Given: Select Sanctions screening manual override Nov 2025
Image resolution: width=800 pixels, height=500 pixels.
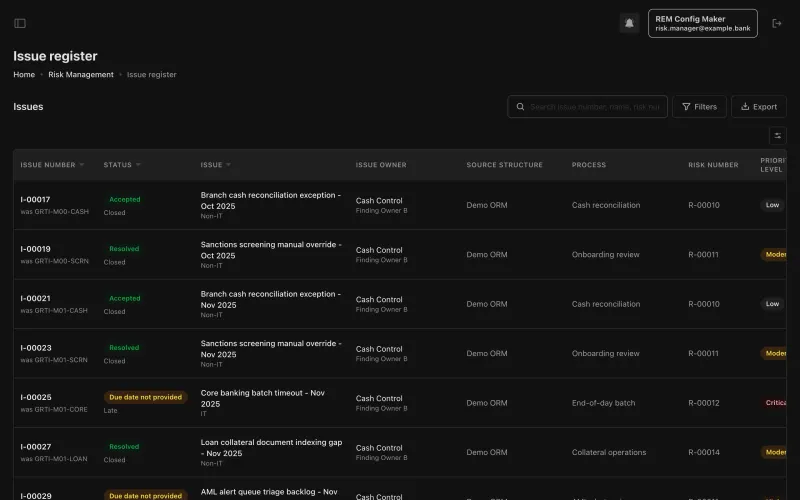Looking at the screenshot, I should pyautogui.click(x=271, y=349).
